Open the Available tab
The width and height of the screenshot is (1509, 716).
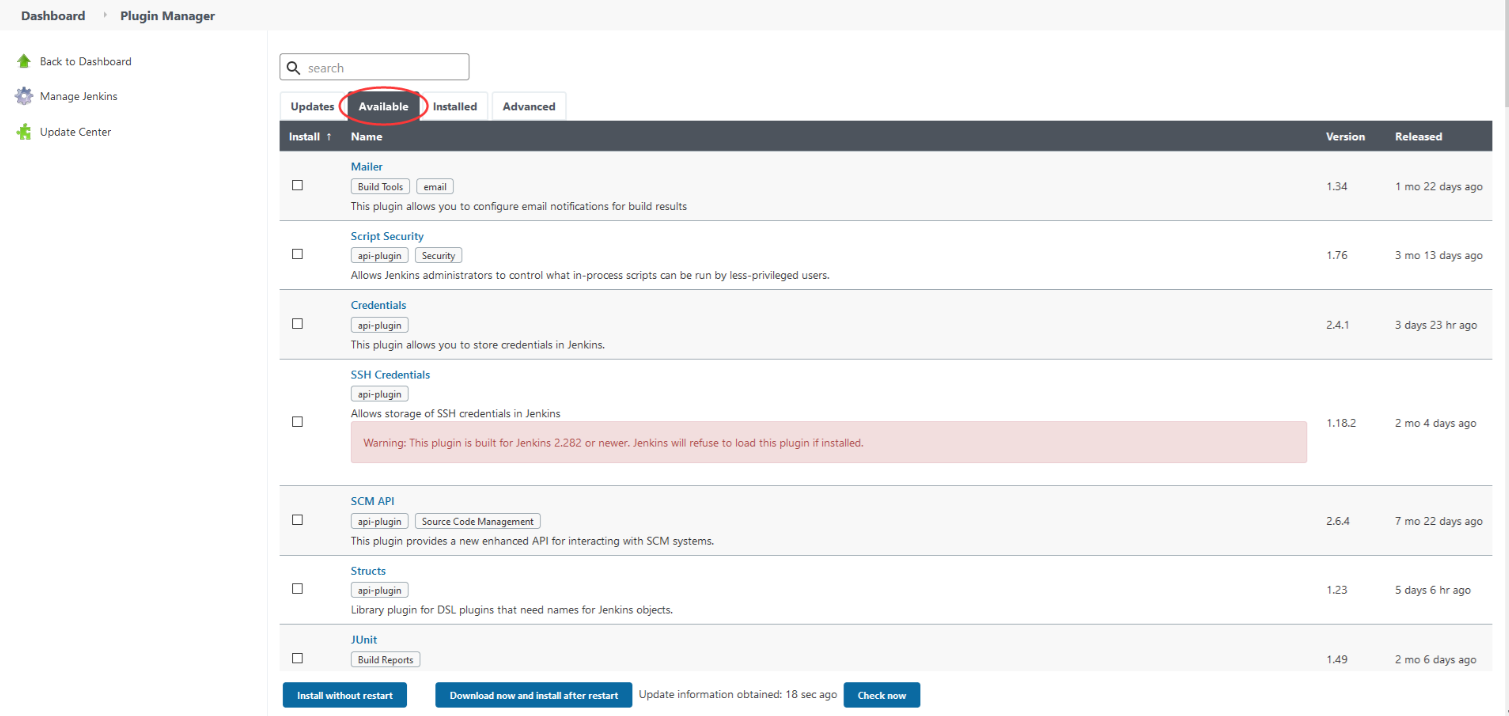coord(383,106)
